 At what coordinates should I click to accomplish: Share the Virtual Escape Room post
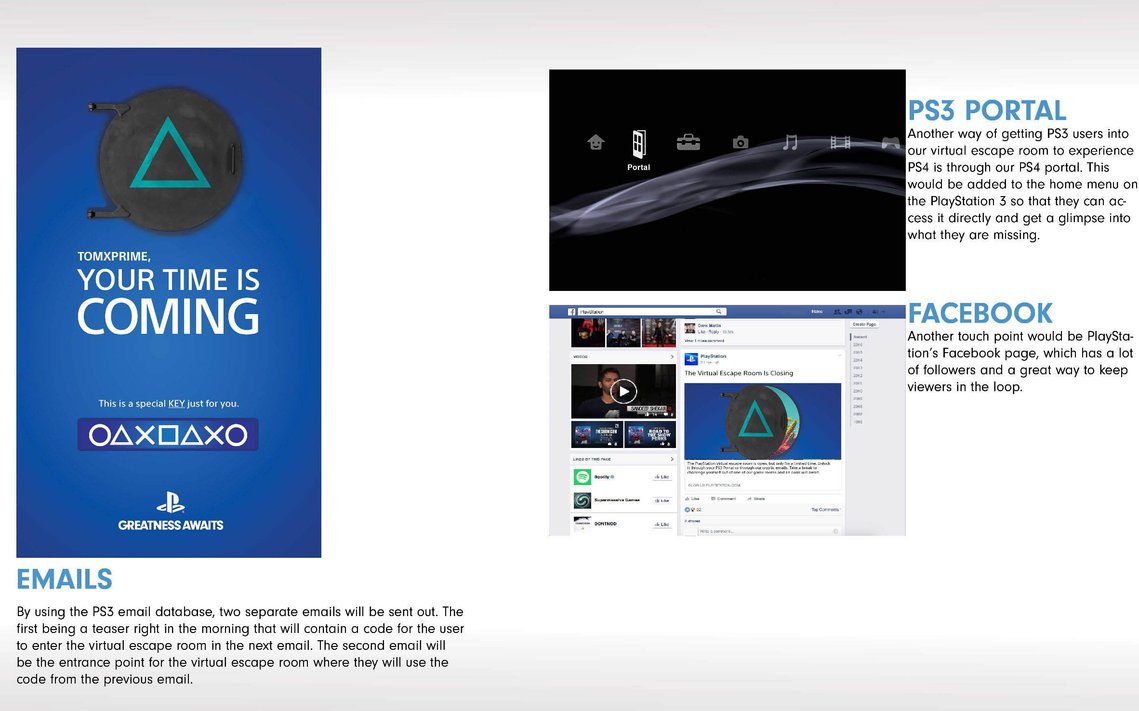[755, 499]
